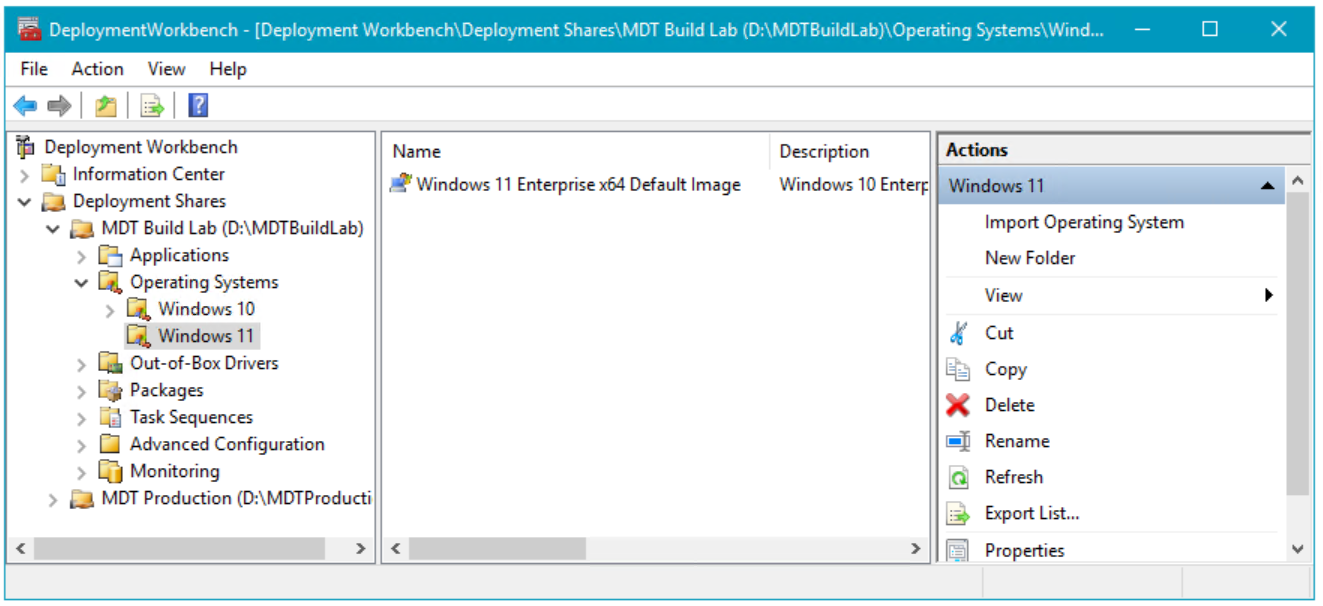Click the red X Delete icon
This screenshot has width=1323, height=606.
(x=958, y=405)
